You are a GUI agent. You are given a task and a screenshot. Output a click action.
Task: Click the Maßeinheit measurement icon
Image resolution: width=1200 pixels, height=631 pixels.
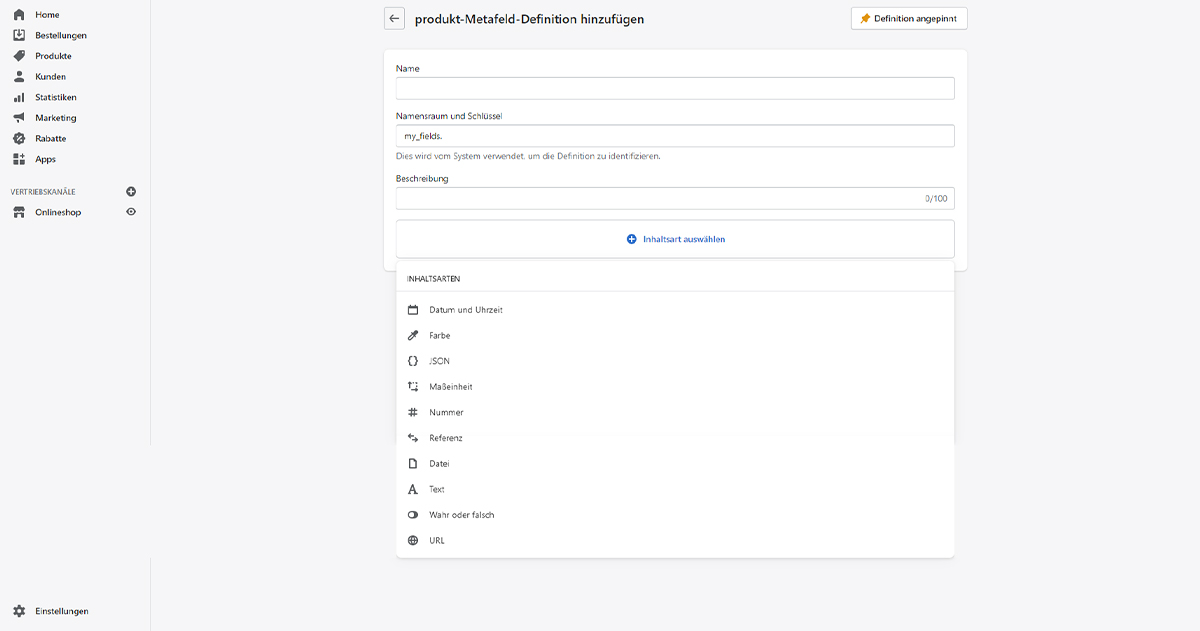click(x=413, y=387)
